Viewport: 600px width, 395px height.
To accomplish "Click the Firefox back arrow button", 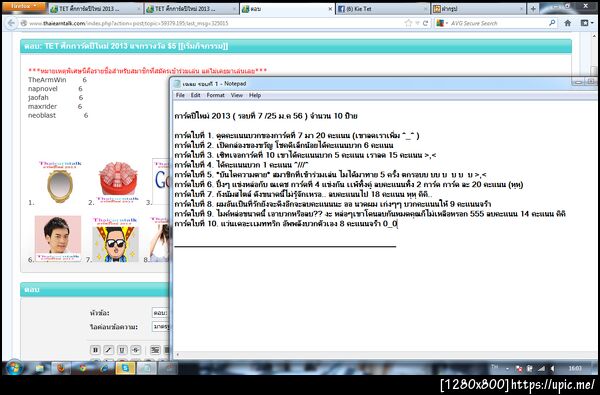I will pos(11,23).
